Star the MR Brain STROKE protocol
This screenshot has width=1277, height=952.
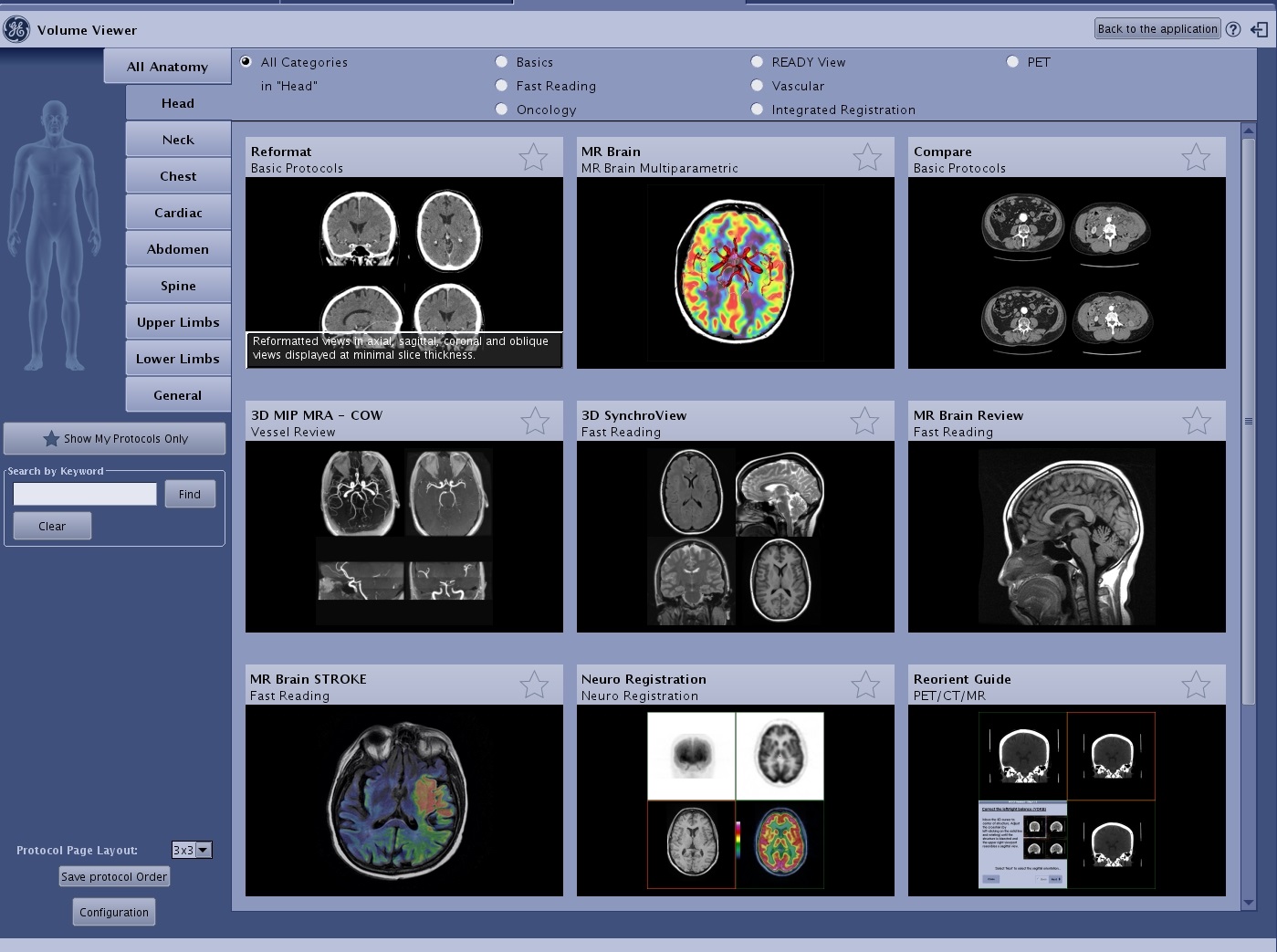coord(534,685)
